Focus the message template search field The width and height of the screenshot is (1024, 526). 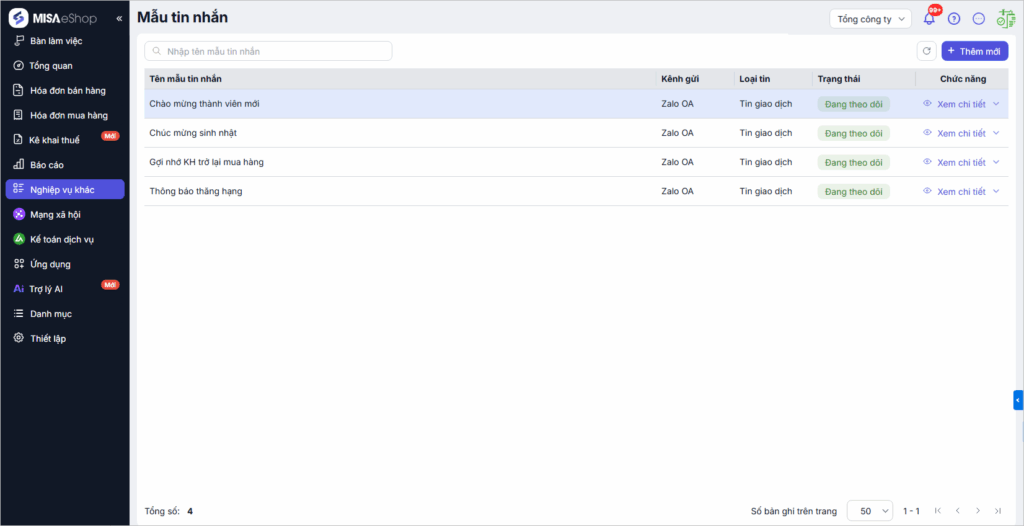coord(268,51)
